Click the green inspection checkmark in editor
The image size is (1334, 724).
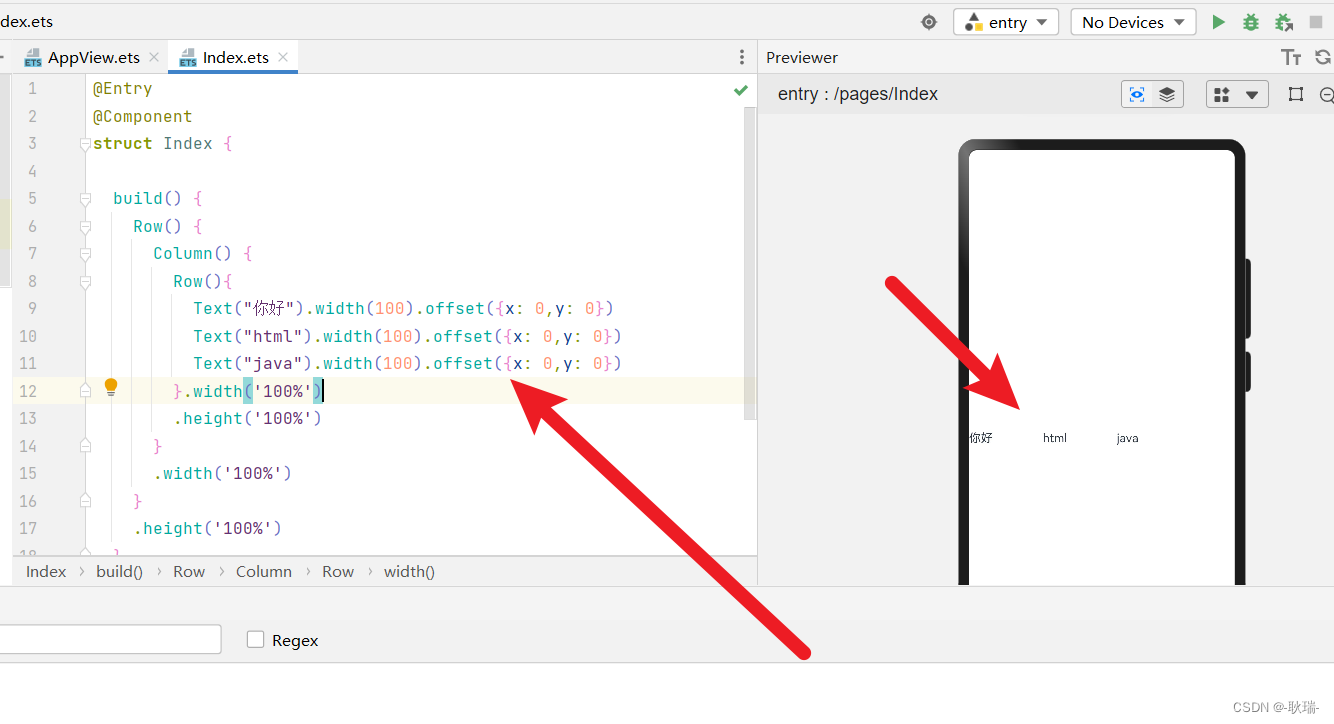click(x=741, y=89)
